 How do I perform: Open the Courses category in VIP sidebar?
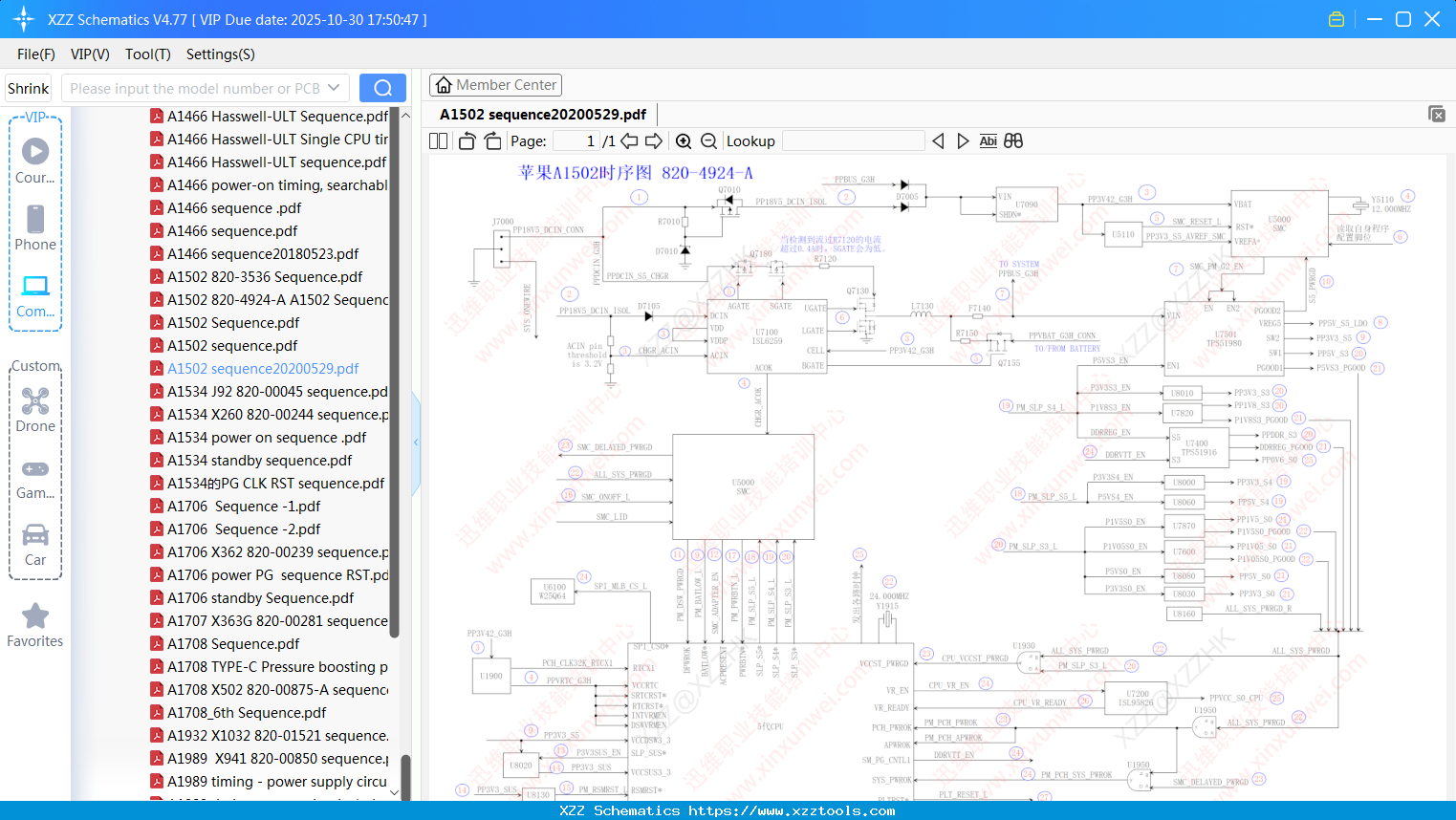35,162
